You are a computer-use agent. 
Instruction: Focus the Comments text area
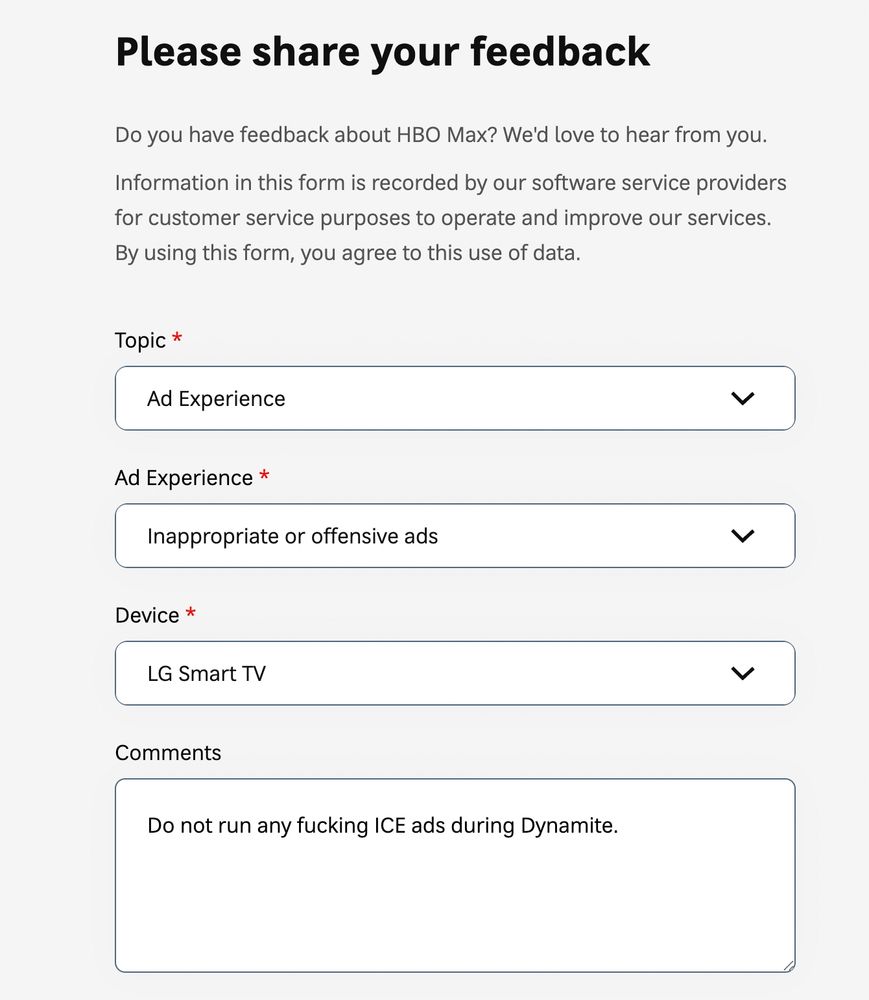tap(455, 900)
